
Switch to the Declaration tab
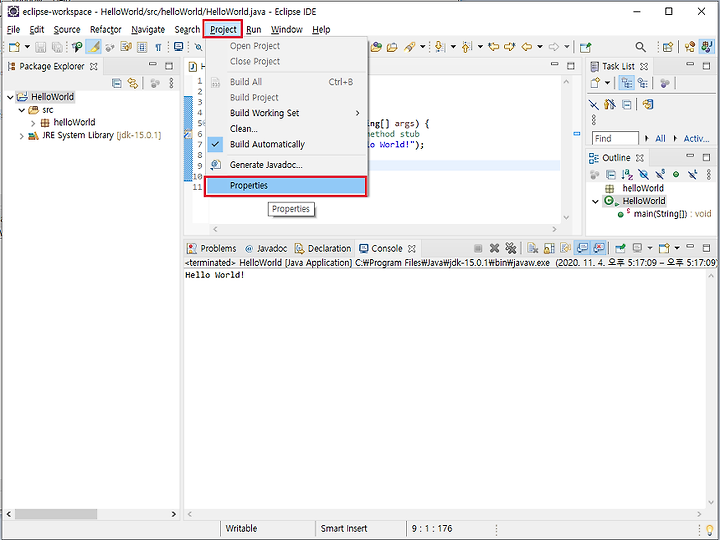point(323,248)
